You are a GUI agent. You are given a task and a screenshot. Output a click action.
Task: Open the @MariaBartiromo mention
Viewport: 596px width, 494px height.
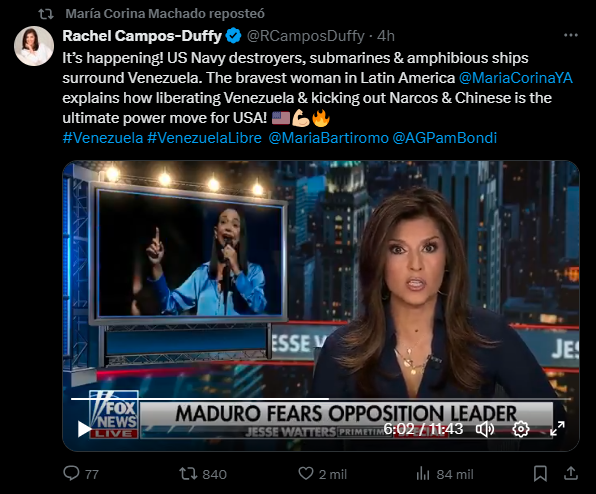pyautogui.click(x=328, y=138)
